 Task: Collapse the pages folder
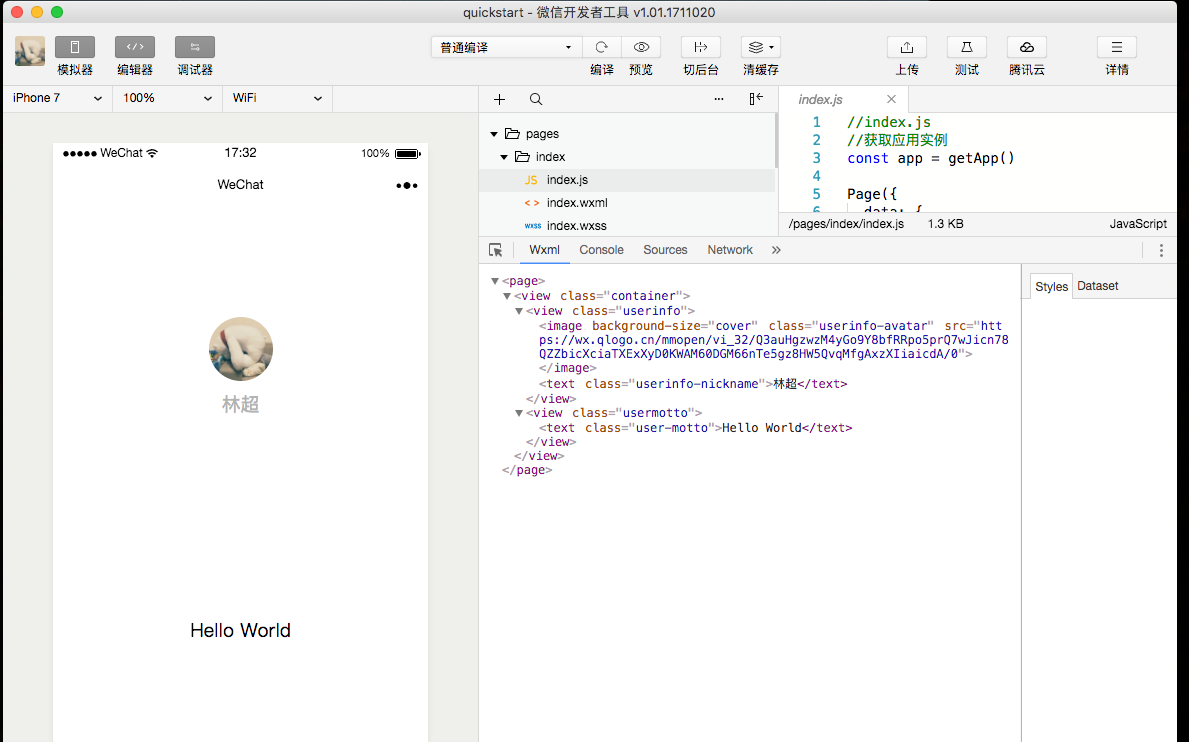pyautogui.click(x=494, y=134)
